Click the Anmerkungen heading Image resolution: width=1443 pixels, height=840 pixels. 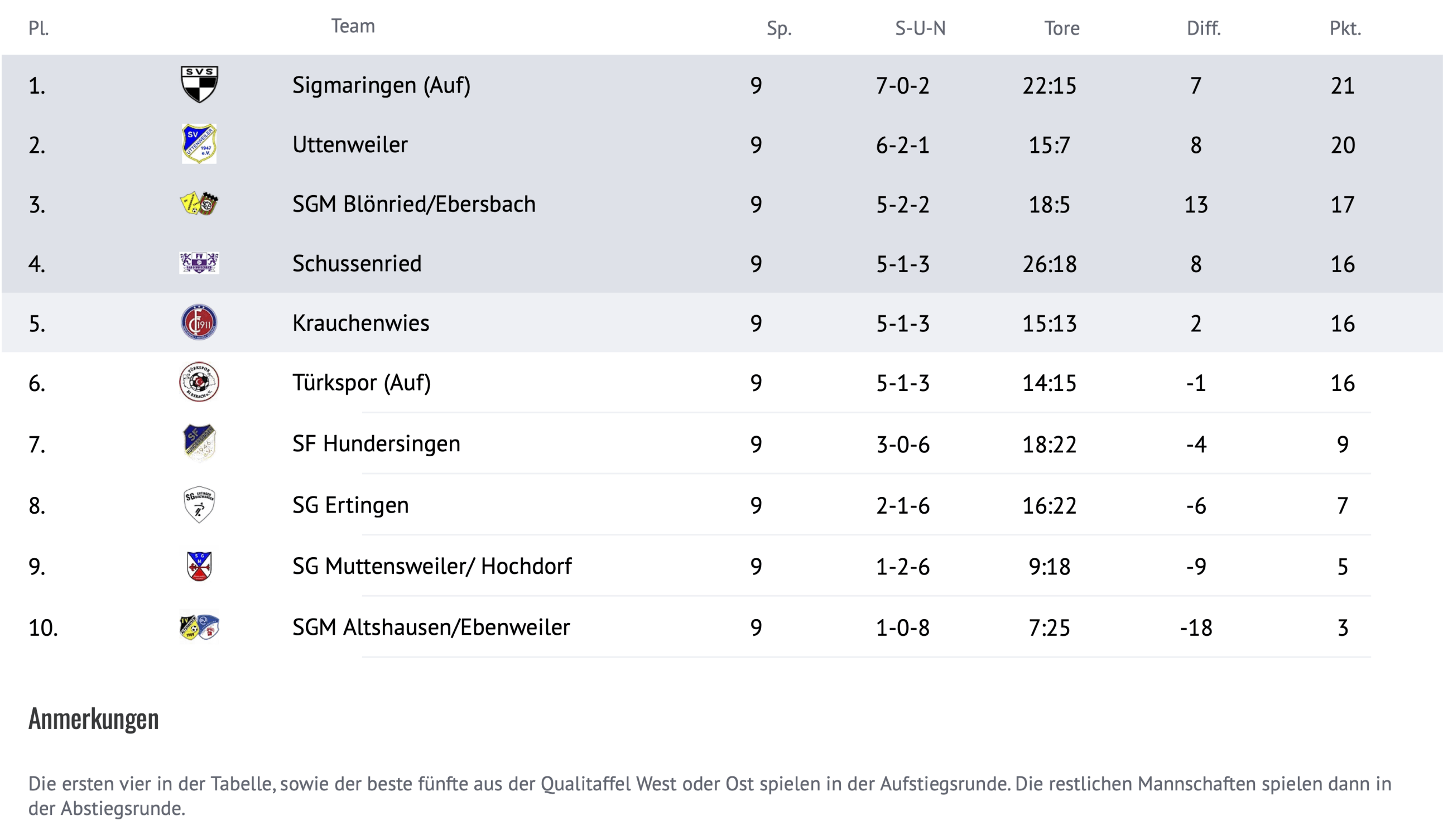[x=93, y=719]
